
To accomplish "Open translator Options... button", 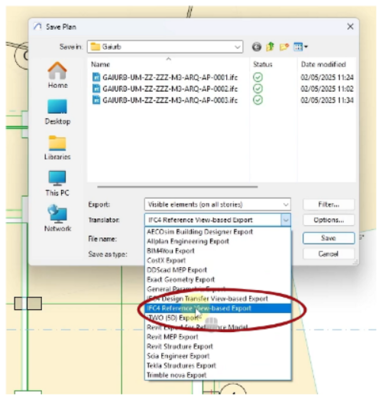I will pyautogui.click(x=329, y=220).
